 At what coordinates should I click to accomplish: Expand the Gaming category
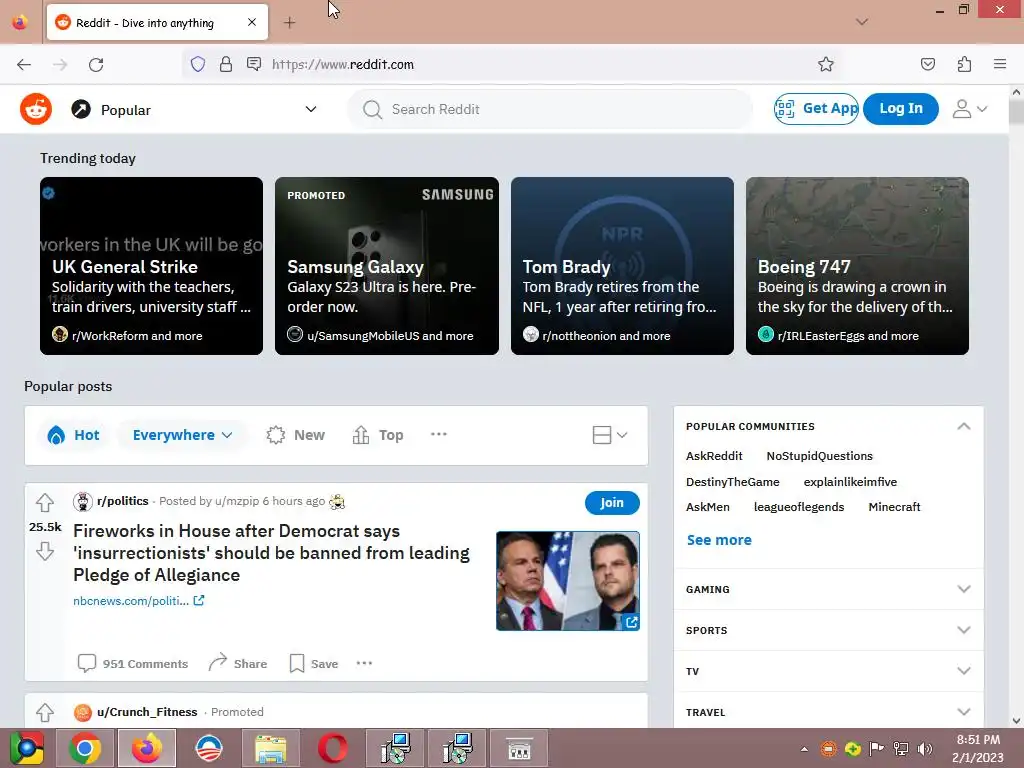pos(828,589)
